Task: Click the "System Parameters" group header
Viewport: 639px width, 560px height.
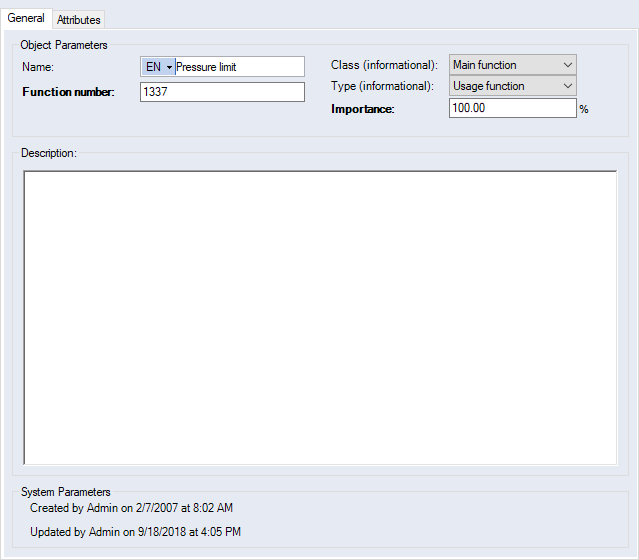Action: tap(65, 492)
